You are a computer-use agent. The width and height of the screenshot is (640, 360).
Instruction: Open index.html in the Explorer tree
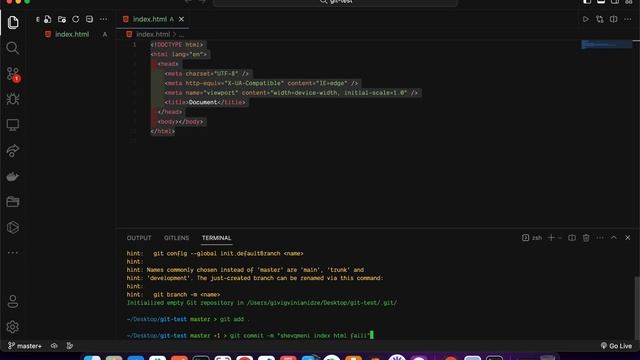[72, 34]
